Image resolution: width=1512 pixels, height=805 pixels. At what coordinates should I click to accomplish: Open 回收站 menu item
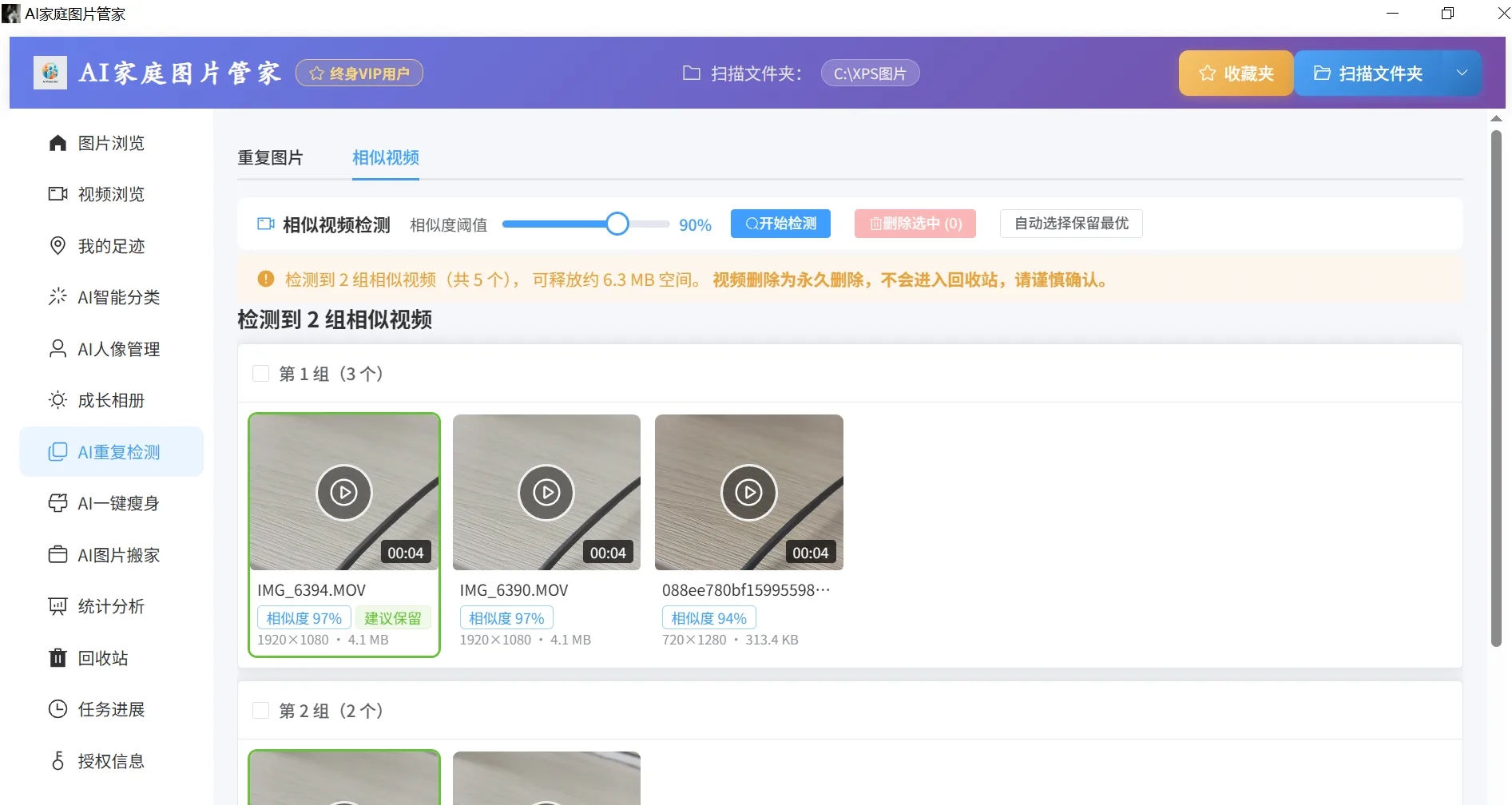[112, 658]
